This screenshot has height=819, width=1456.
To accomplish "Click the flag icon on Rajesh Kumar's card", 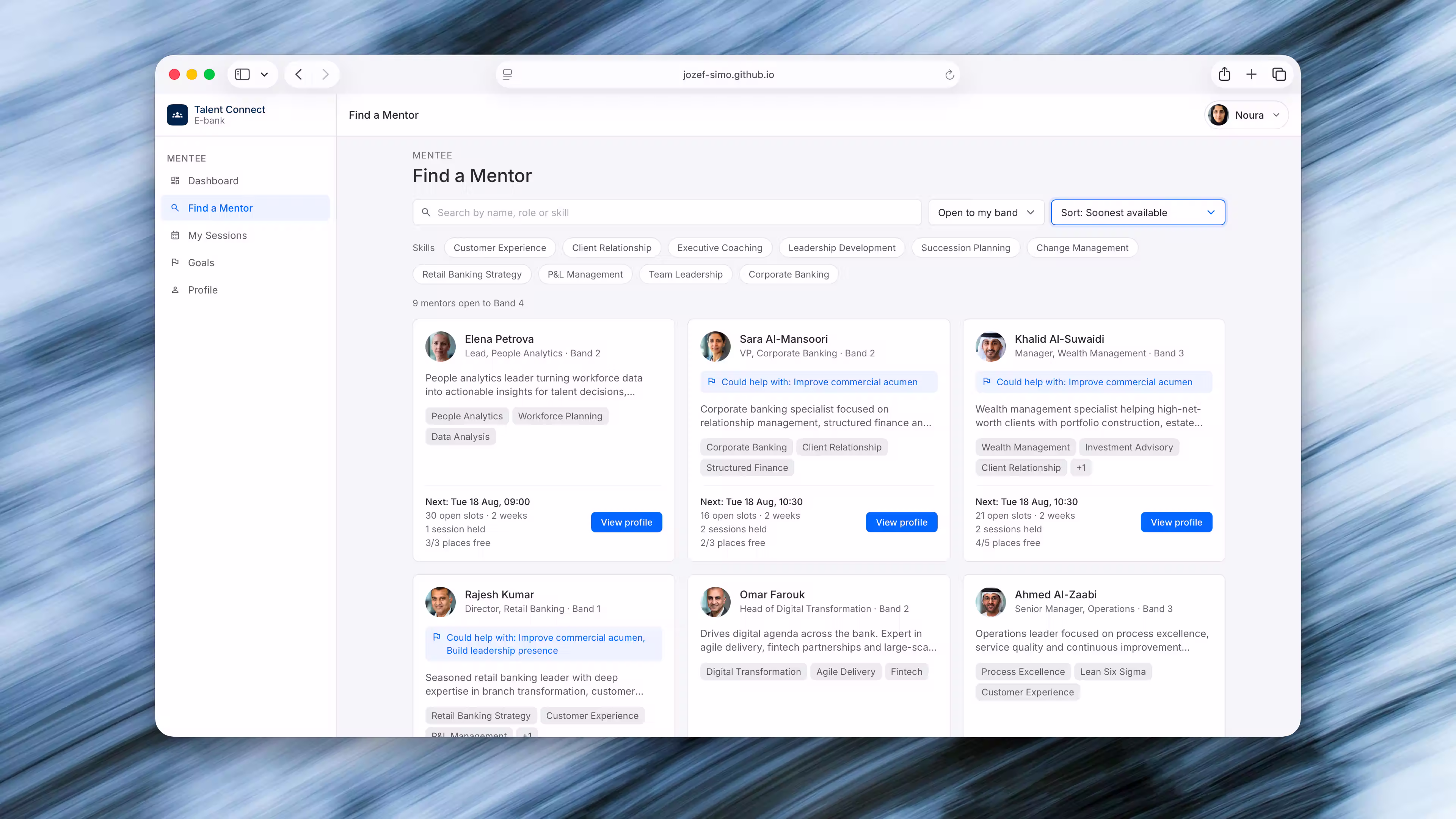I will [x=436, y=637].
